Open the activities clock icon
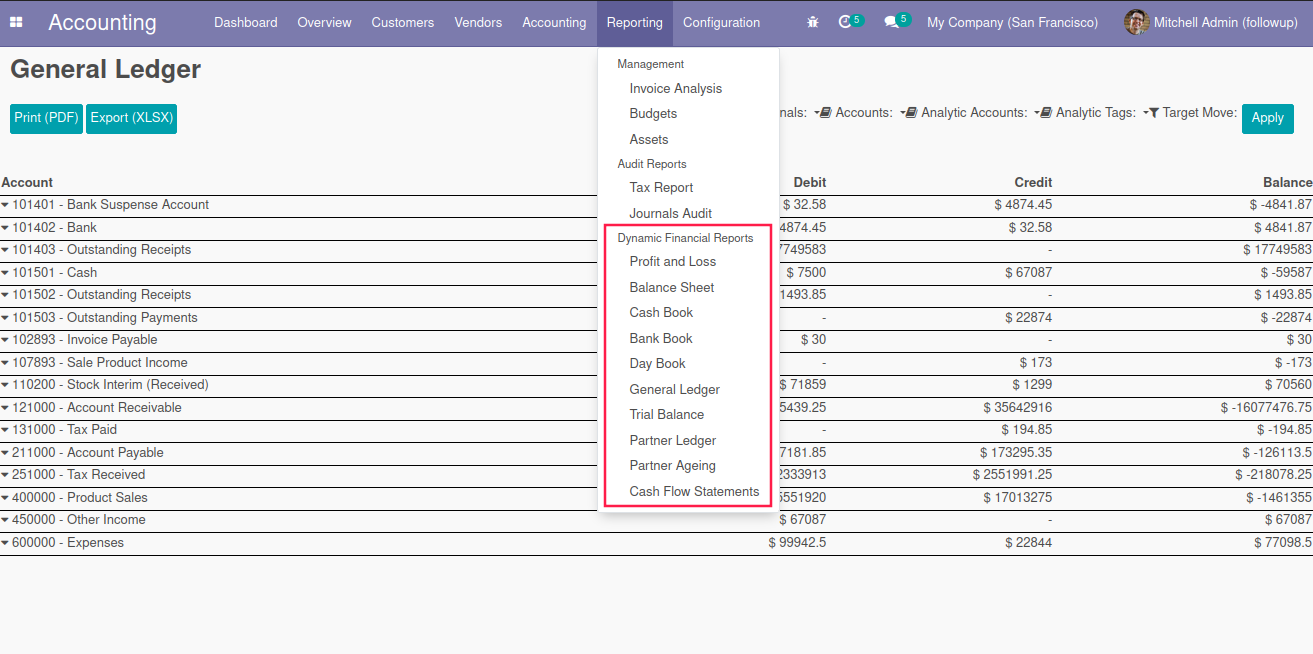Viewport: 1313px width, 654px height. pyautogui.click(x=846, y=22)
